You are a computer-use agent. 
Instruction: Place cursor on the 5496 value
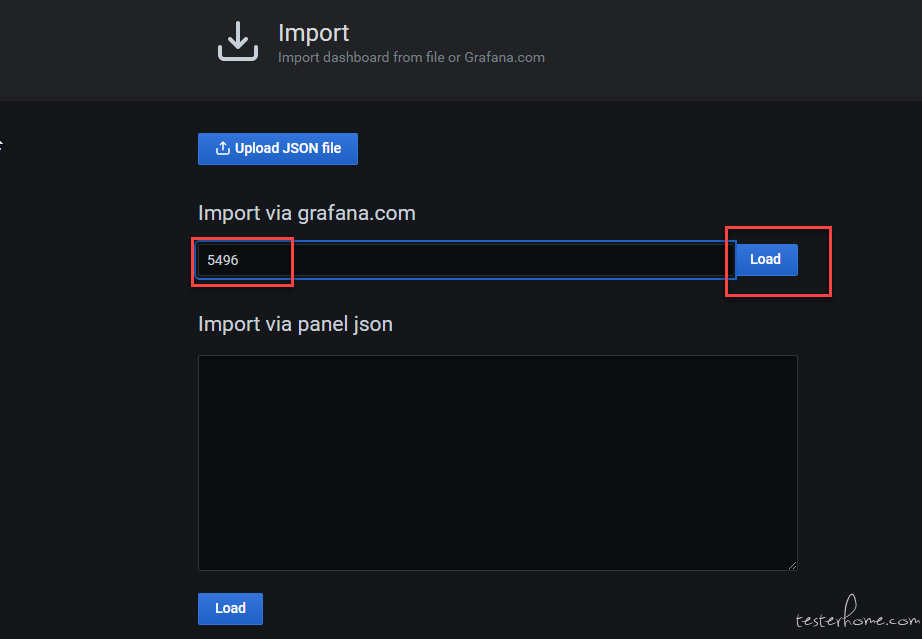223,260
